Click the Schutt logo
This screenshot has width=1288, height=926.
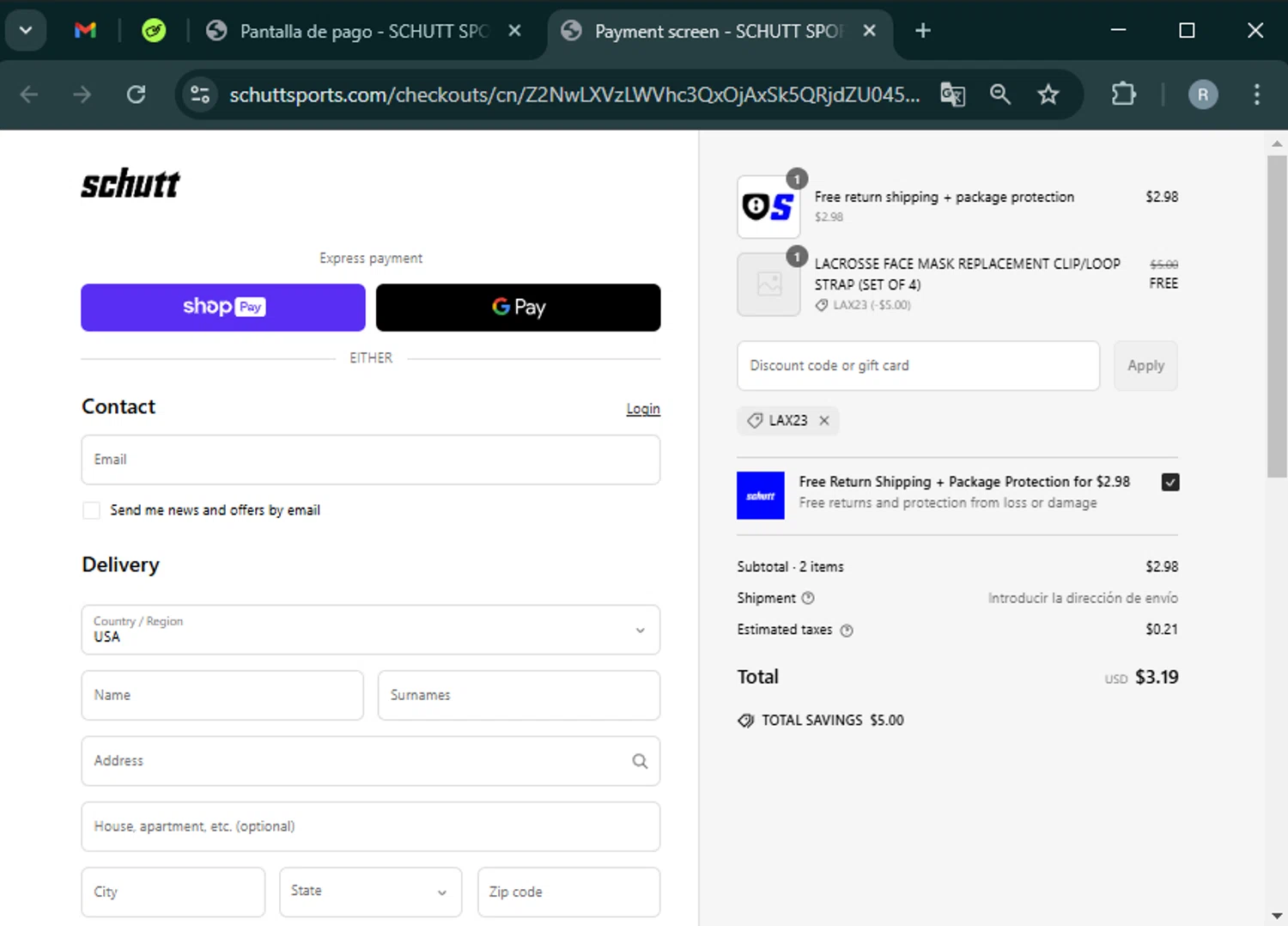click(131, 183)
